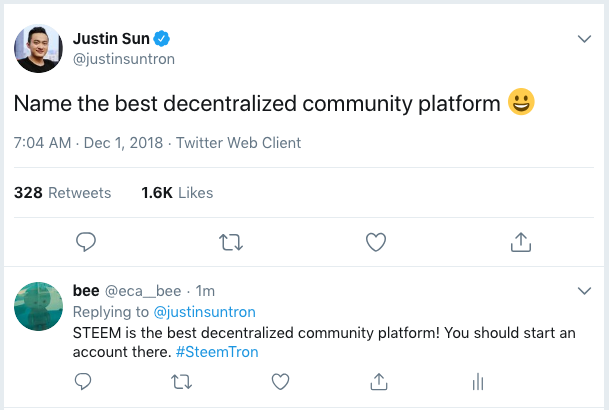
Task: Share bee's reply tweet
Action: pyautogui.click(x=380, y=381)
